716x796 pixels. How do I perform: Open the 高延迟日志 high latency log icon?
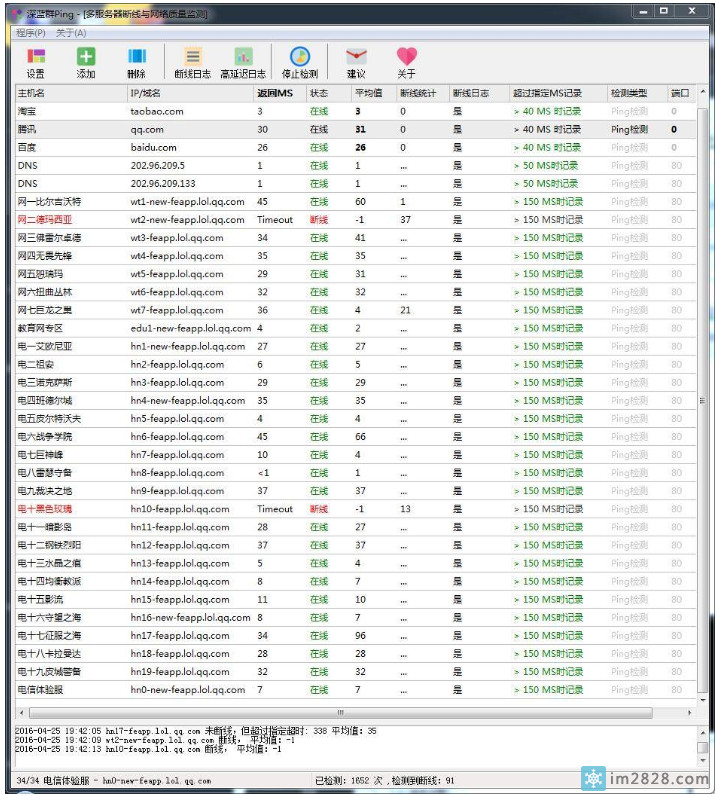[243, 58]
